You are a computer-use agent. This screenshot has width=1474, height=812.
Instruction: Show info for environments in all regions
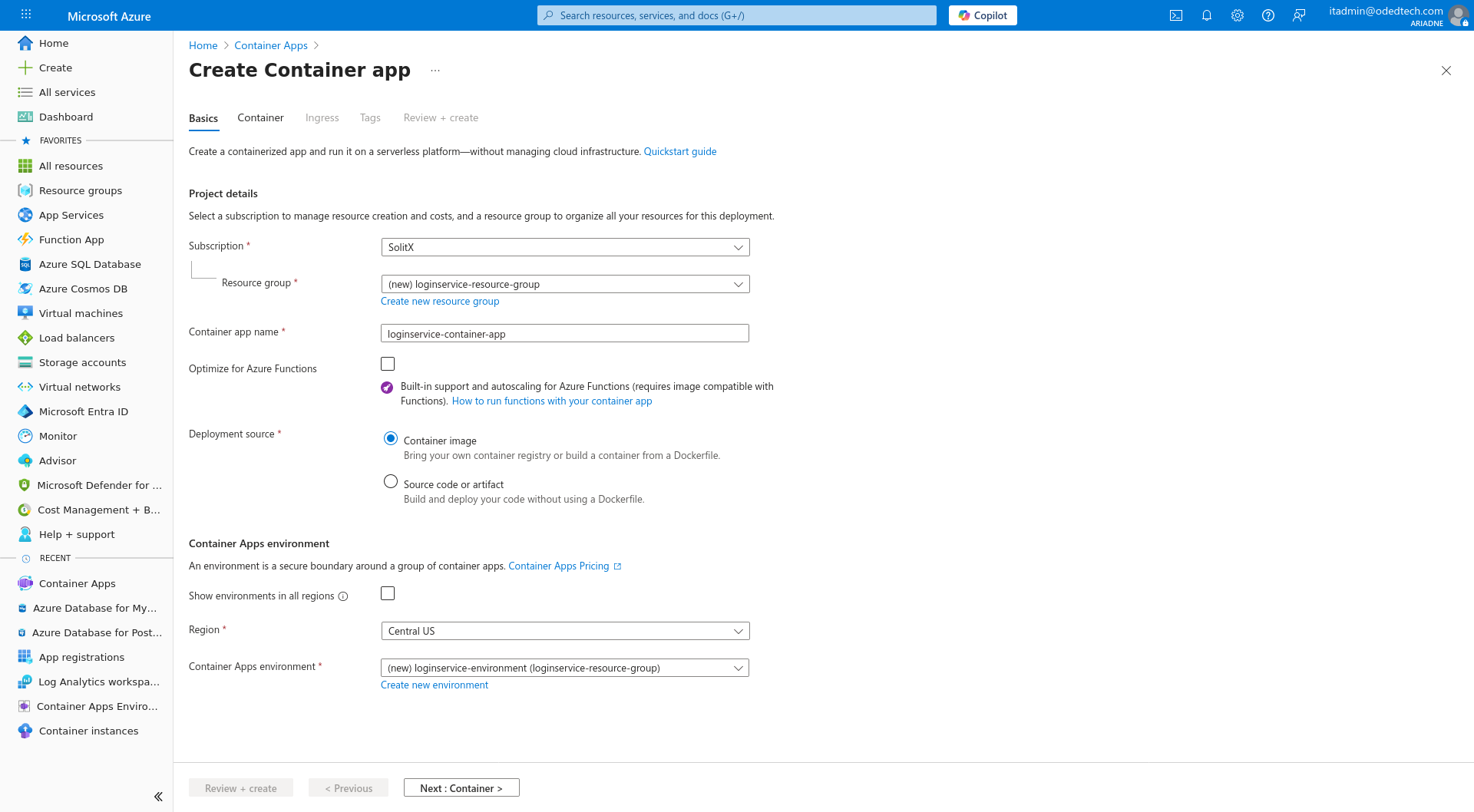[343, 596]
